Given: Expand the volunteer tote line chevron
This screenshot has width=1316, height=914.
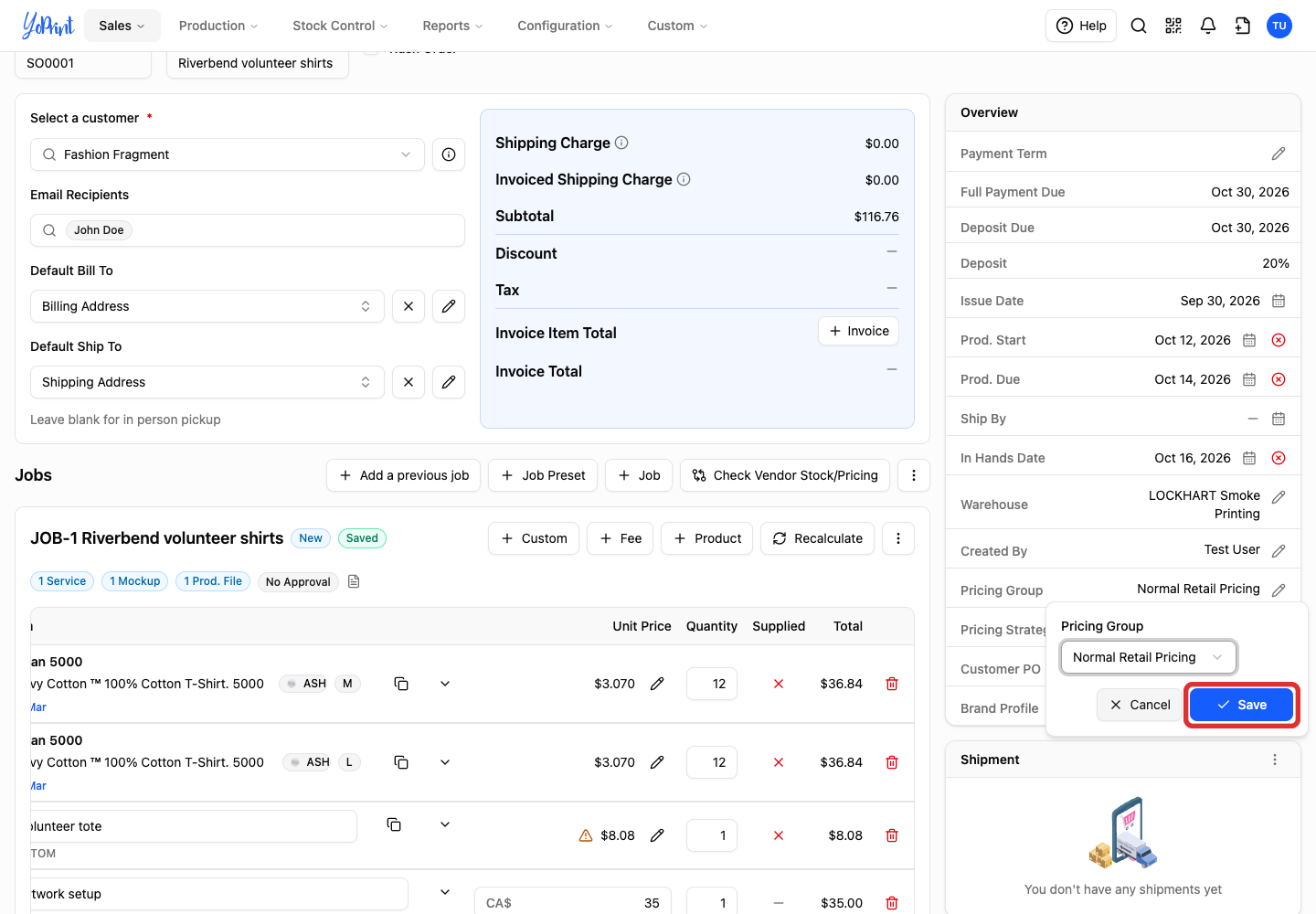Looking at the screenshot, I should pos(445,824).
